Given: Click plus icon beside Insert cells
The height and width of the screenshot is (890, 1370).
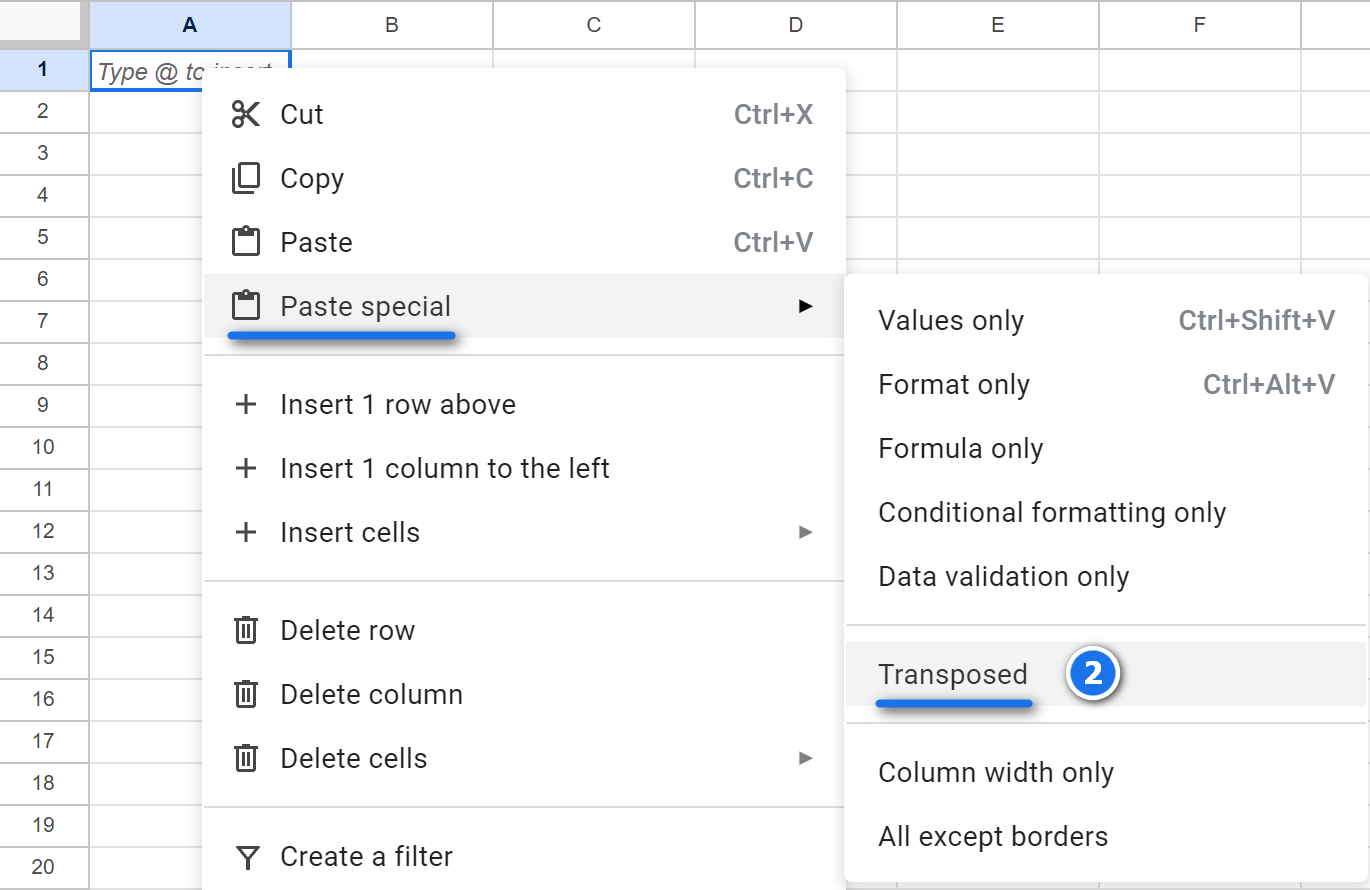Looking at the screenshot, I should point(245,532).
